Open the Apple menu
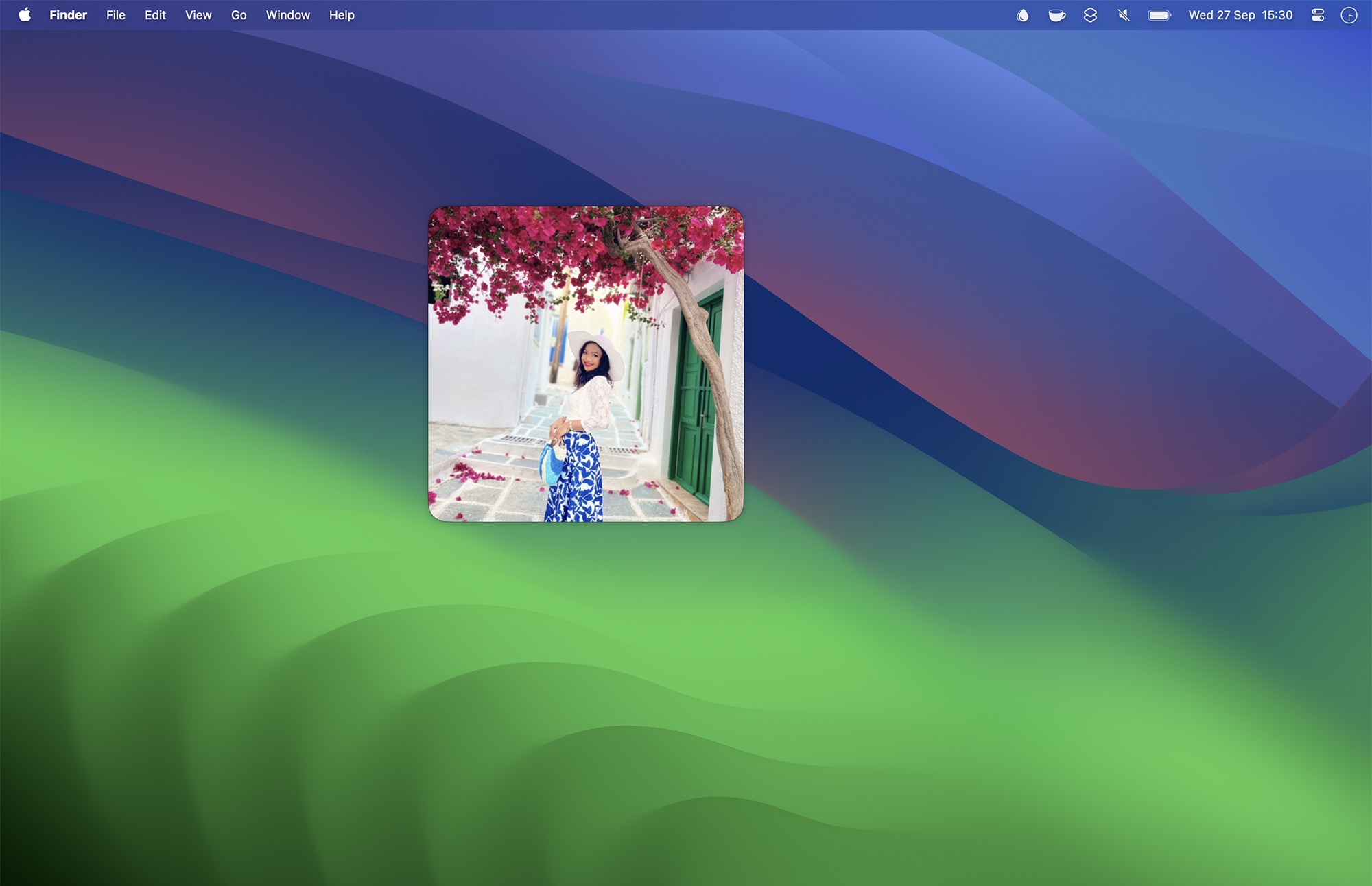The image size is (1372, 886). 25,15
